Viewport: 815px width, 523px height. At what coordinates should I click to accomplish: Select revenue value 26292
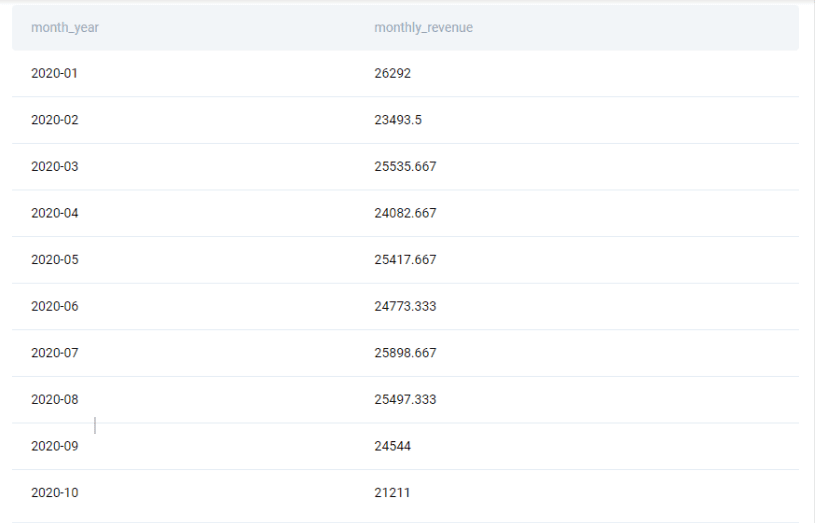click(x=392, y=74)
